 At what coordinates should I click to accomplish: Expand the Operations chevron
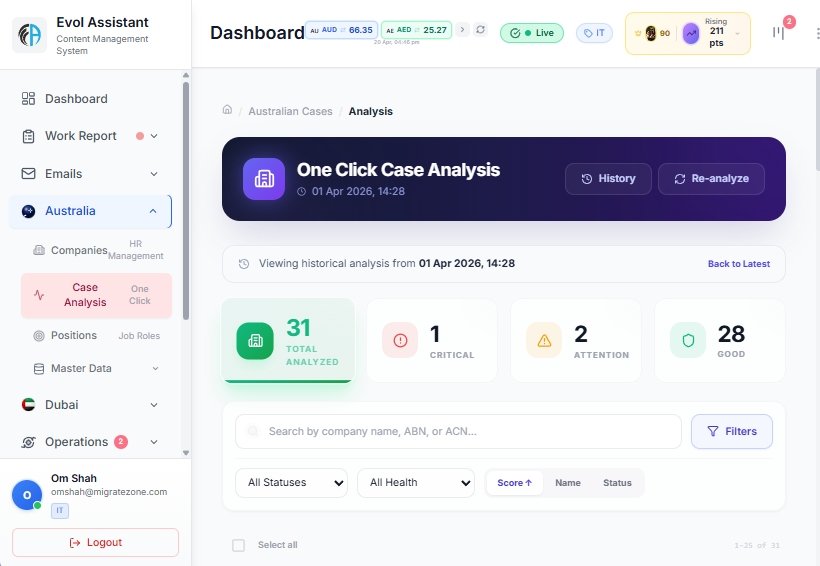[x=154, y=442]
